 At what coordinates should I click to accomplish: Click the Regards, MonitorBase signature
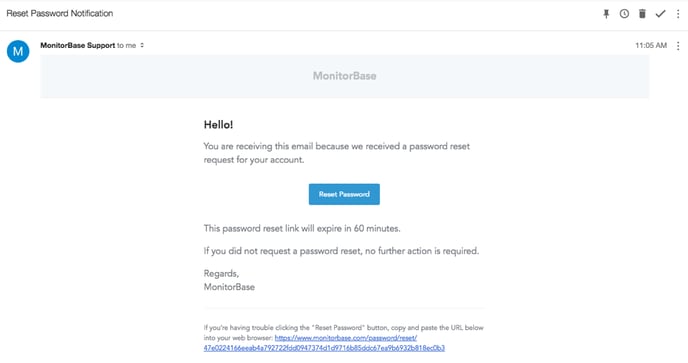(x=229, y=280)
